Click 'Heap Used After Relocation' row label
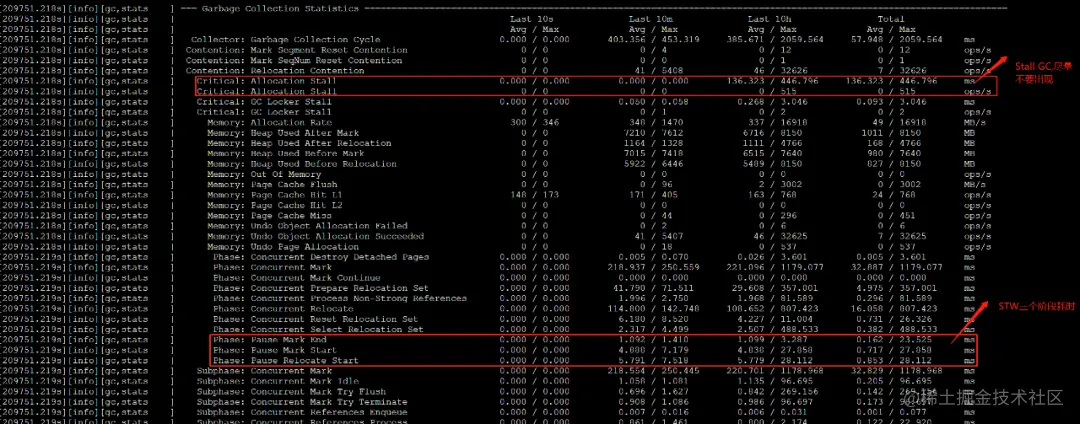 point(321,143)
